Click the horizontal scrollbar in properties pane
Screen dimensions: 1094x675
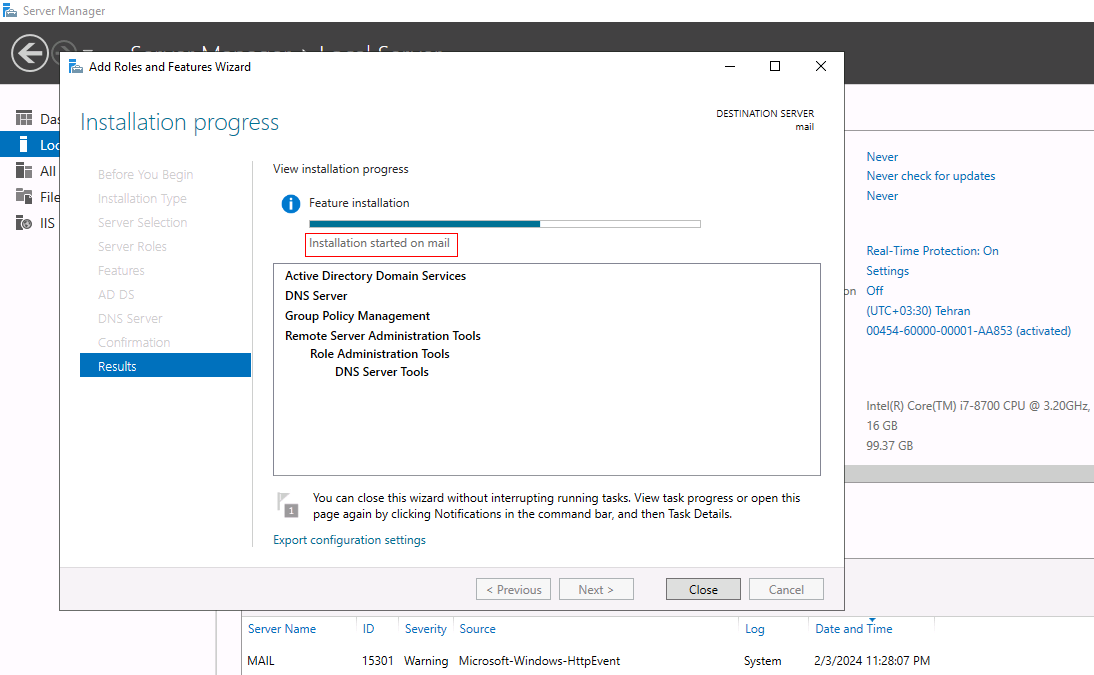[x=969, y=473]
